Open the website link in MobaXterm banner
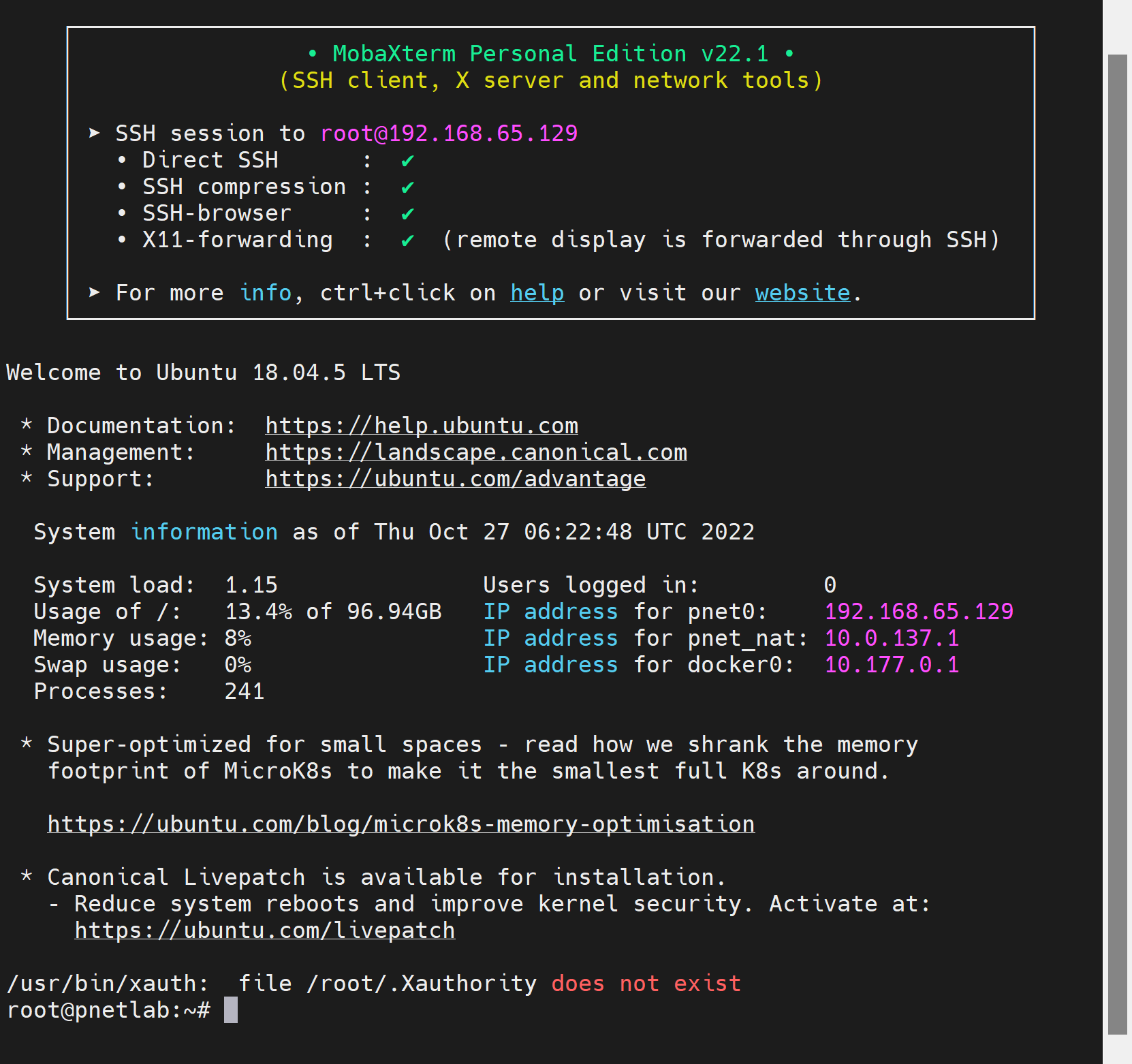This screenshot has height=1064, width=1132. [x=802, y=293]
